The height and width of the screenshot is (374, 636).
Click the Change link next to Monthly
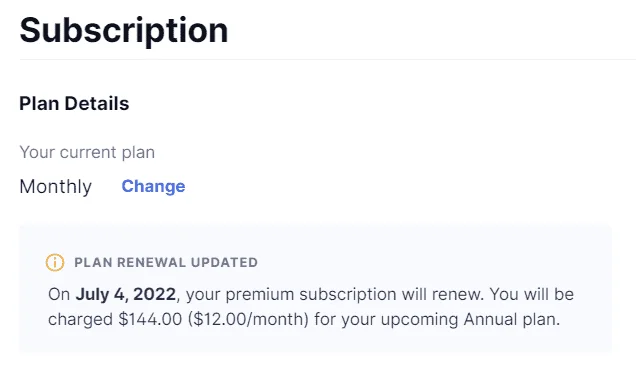pyautogui.click(x=153, y=186)
